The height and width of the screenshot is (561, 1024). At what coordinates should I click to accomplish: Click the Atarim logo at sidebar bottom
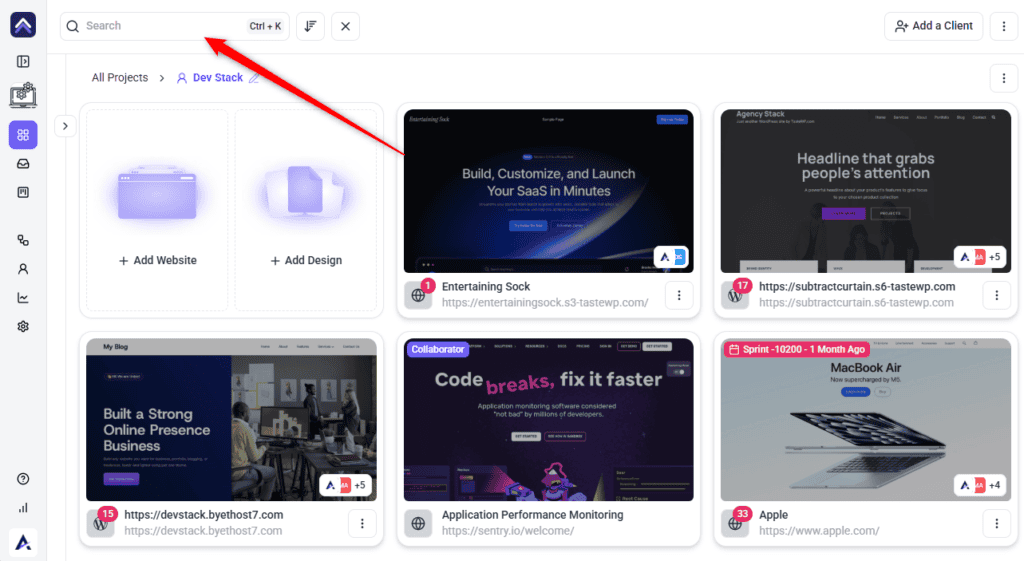[23, 542]
